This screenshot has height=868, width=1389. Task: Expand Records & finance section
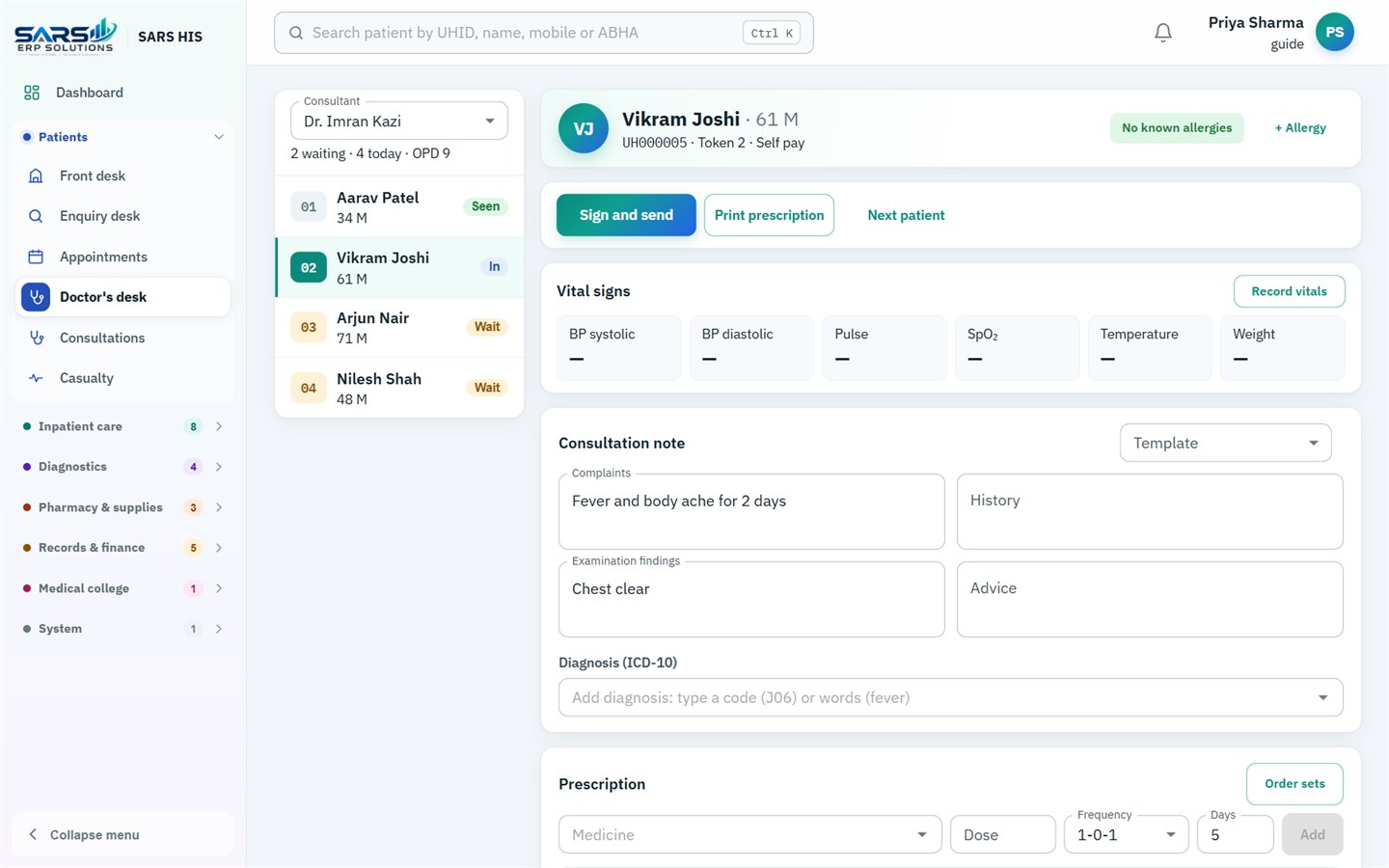[x=123, y=548]
